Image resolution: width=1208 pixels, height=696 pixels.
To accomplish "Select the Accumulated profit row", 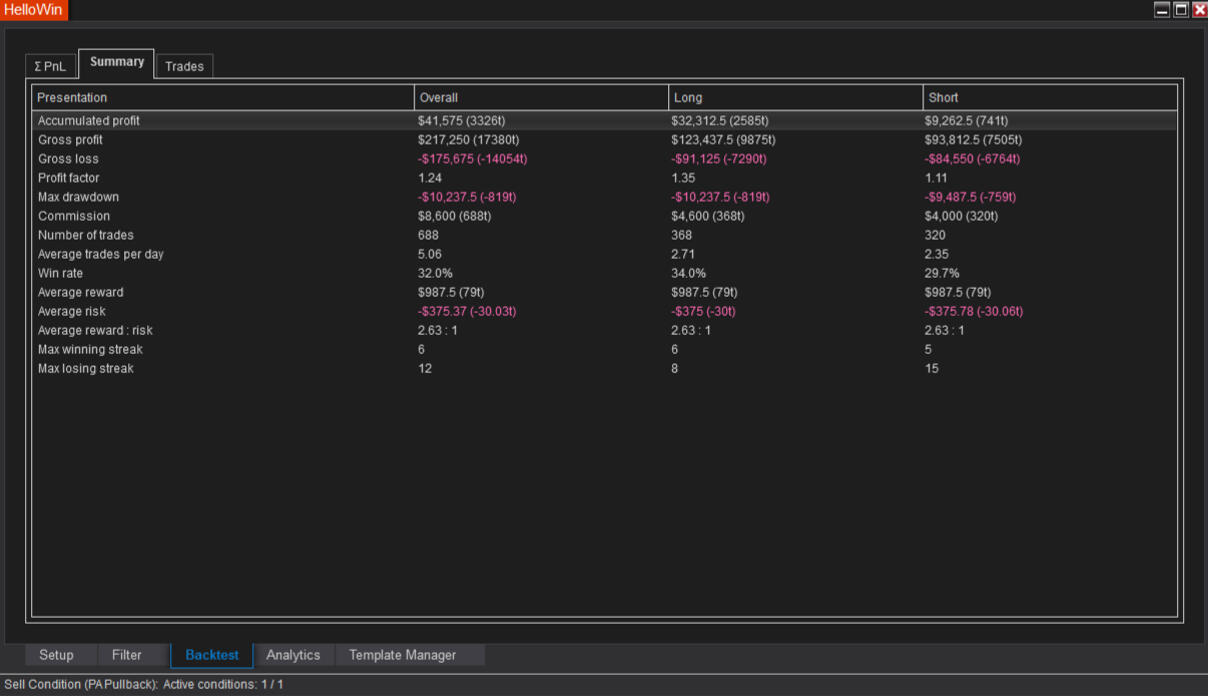I will tap(89, 121).
